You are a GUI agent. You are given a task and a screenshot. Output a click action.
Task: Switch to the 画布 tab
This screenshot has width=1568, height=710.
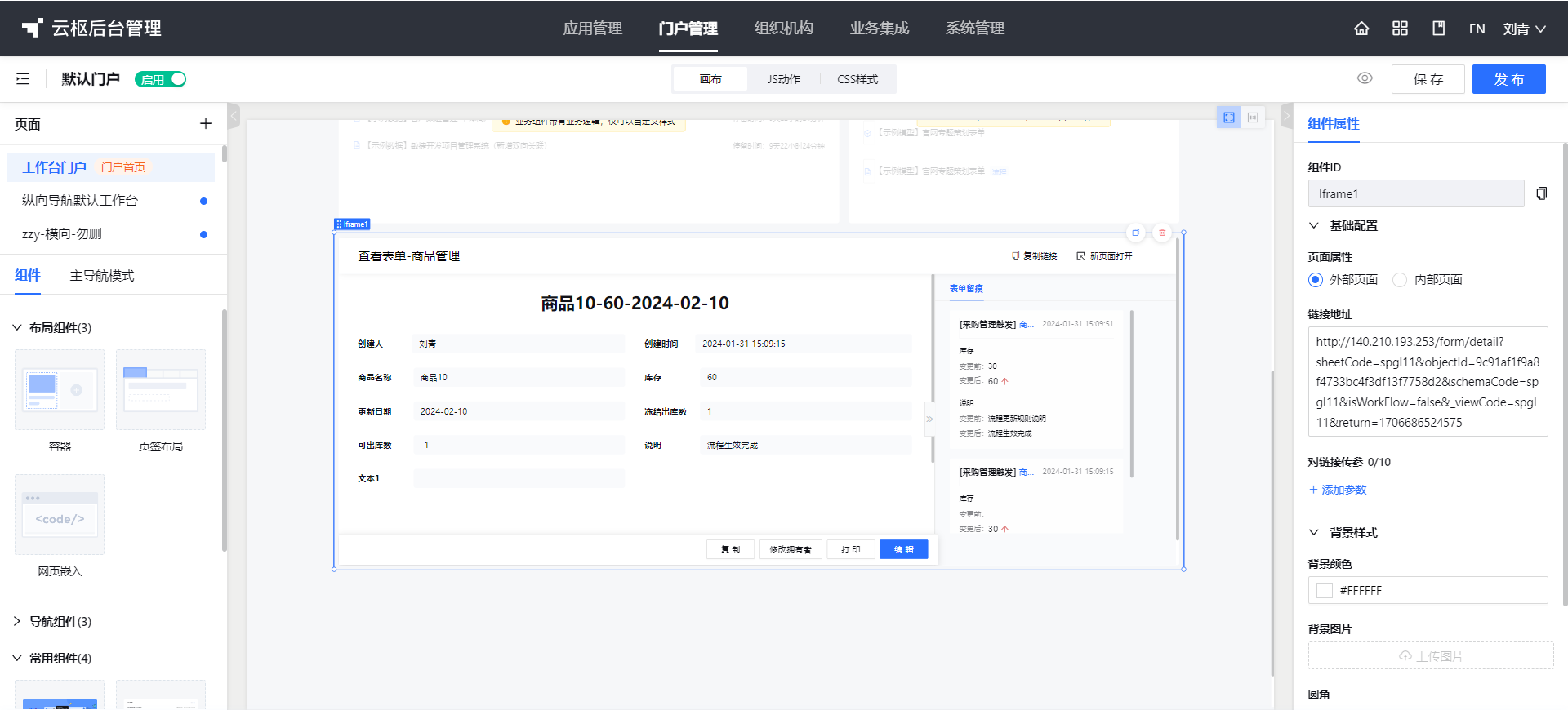(710, 79)
